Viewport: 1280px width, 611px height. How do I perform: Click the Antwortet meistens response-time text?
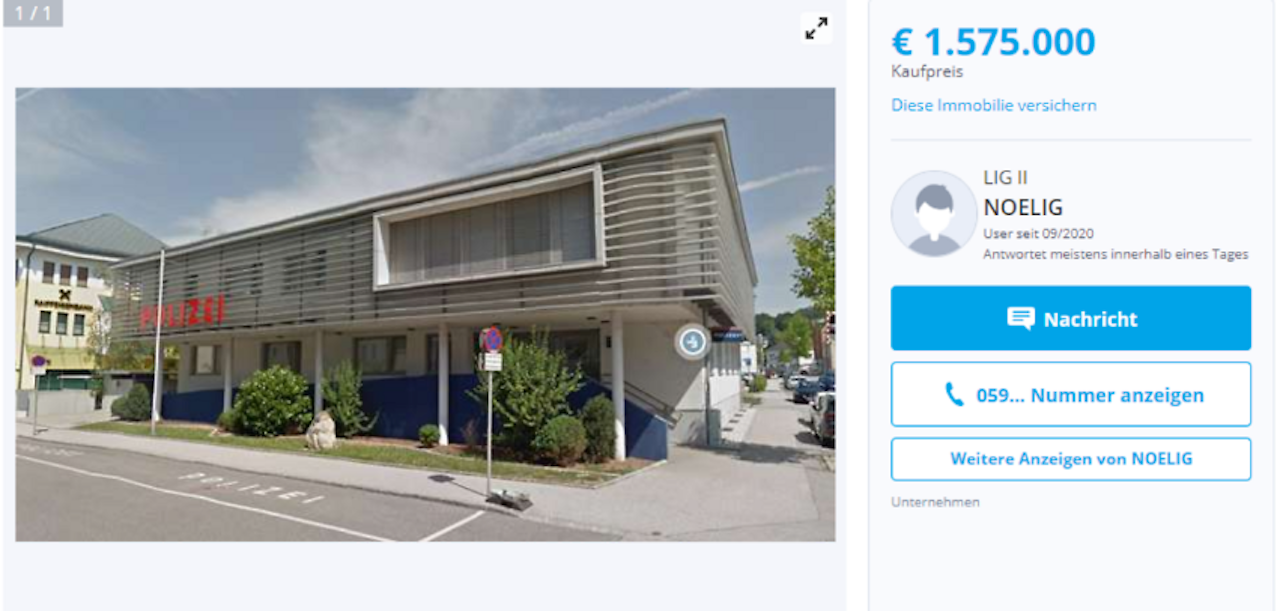coord(1116,254)
